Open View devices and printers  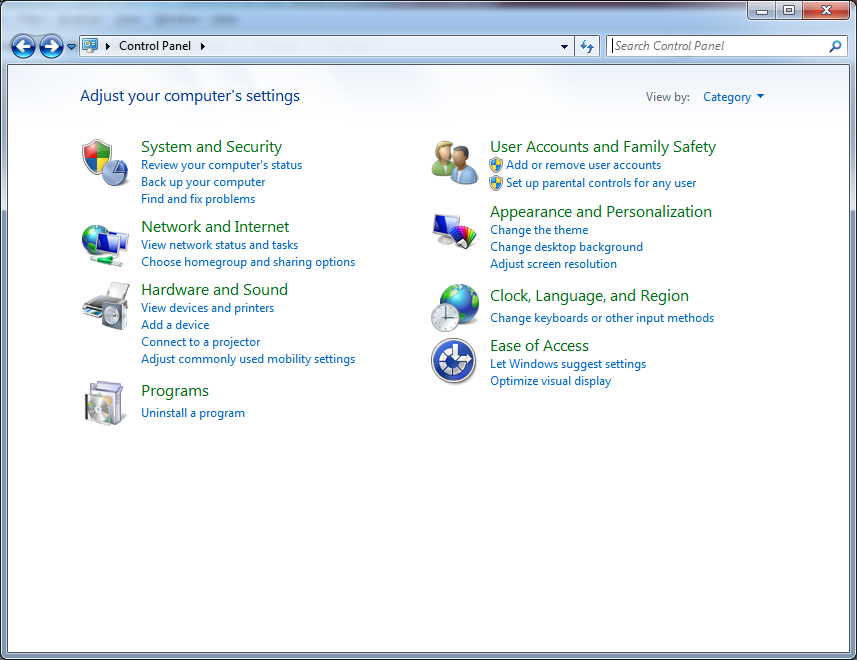click(x=208, y=308)
